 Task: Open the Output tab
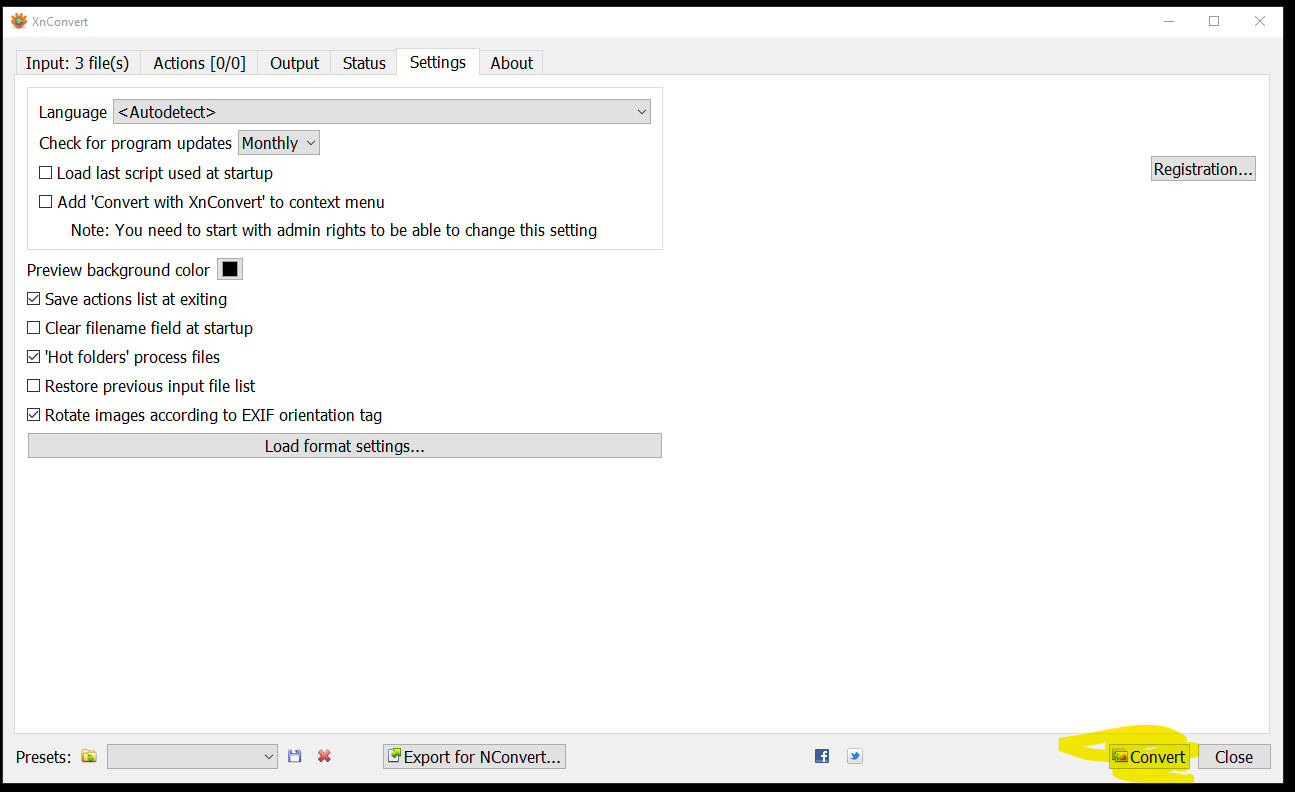click(294, 63)
